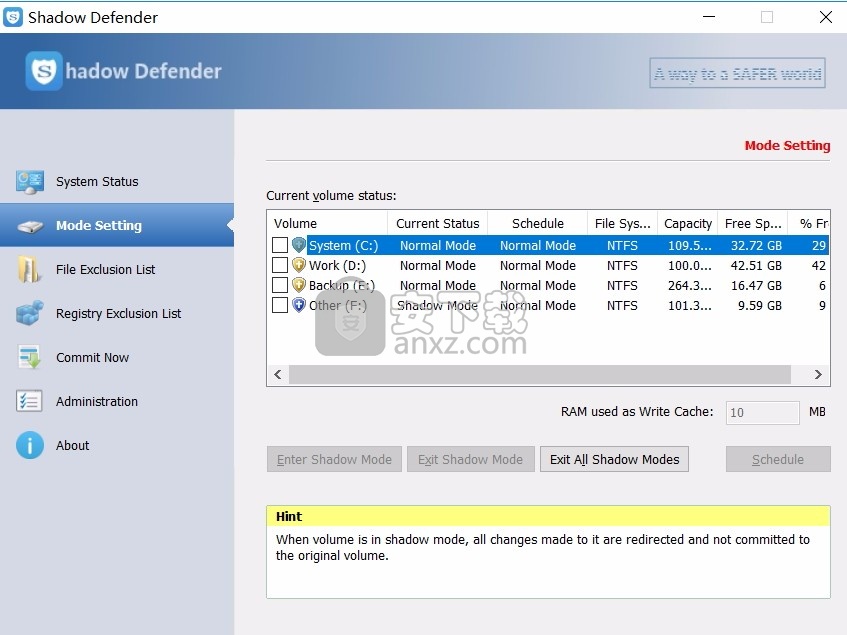The width and height of the screenshot is (847, 635).
Task: Click the Exit Shadow Mode button
Action: point(470,460)
